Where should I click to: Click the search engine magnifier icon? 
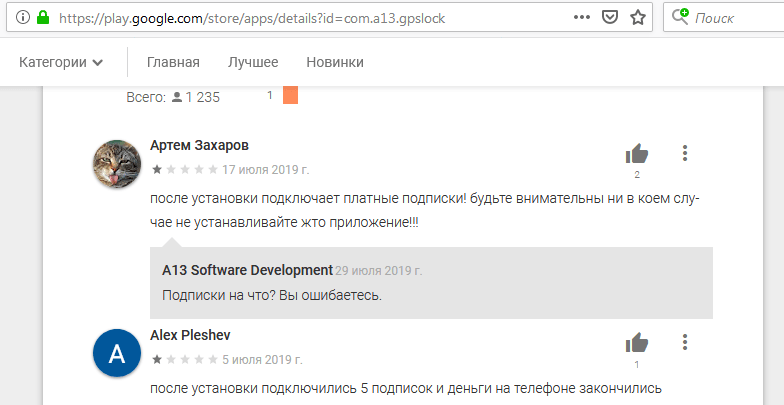pyautogui.click(x=680, y=18)
